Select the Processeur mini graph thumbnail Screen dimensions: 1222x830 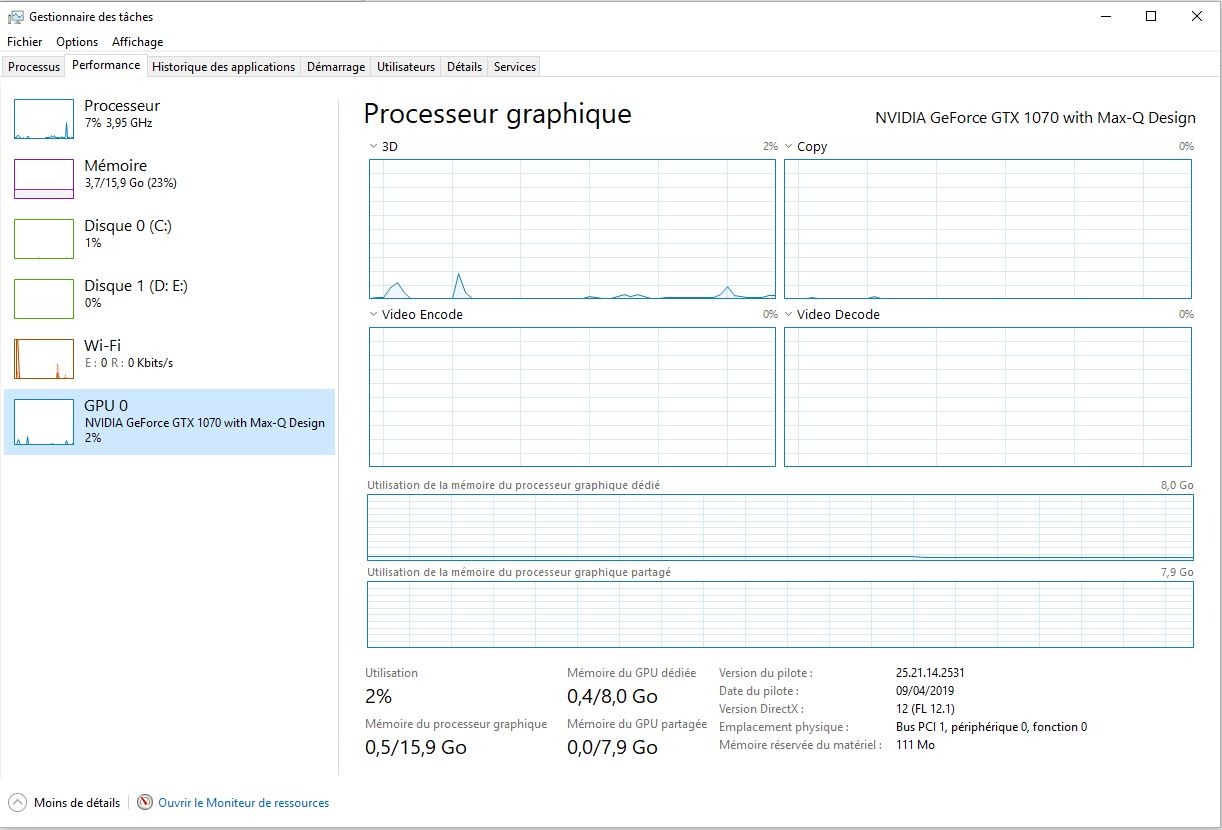coord(44,119)
